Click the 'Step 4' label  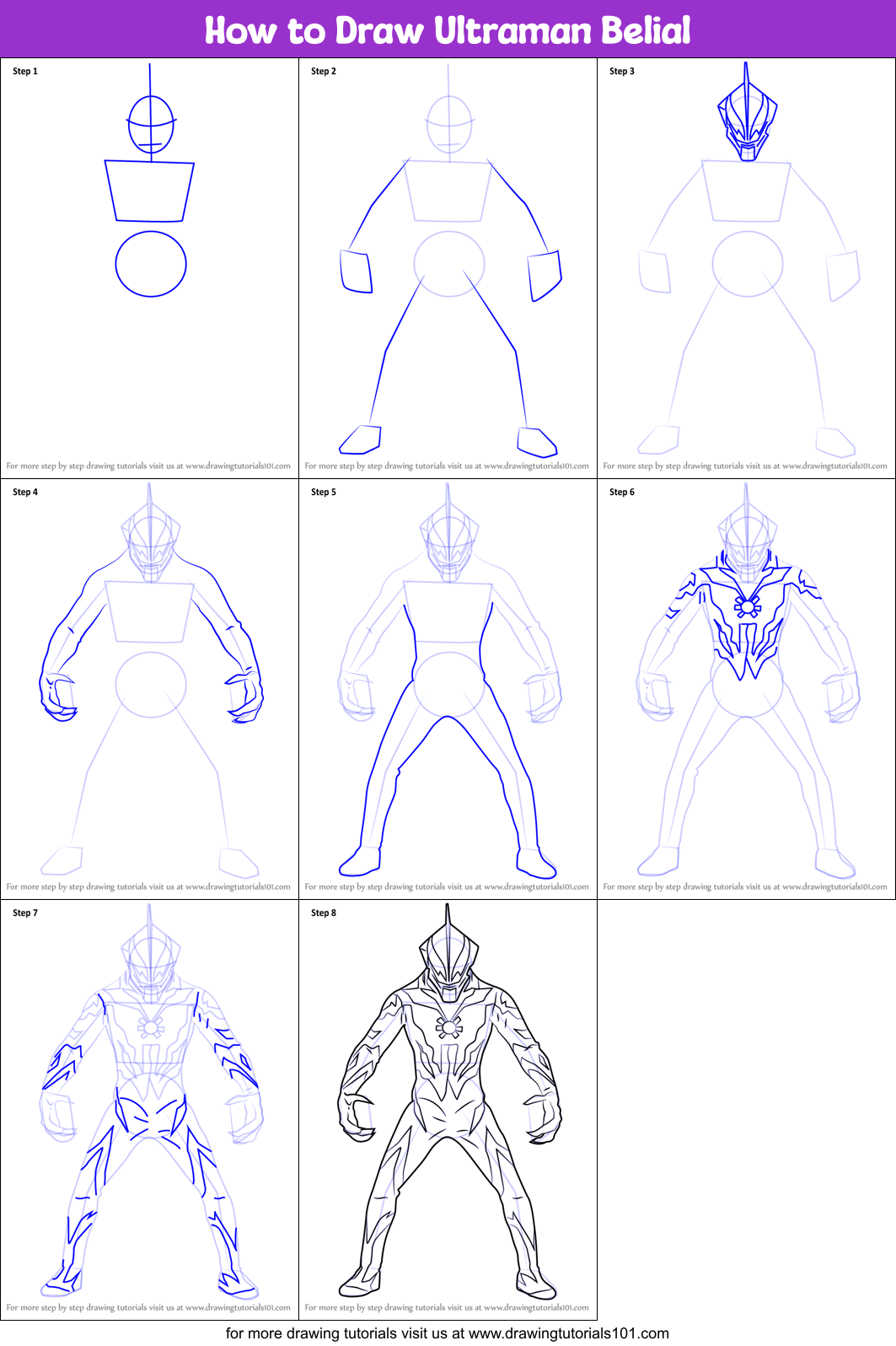point(25,492)
